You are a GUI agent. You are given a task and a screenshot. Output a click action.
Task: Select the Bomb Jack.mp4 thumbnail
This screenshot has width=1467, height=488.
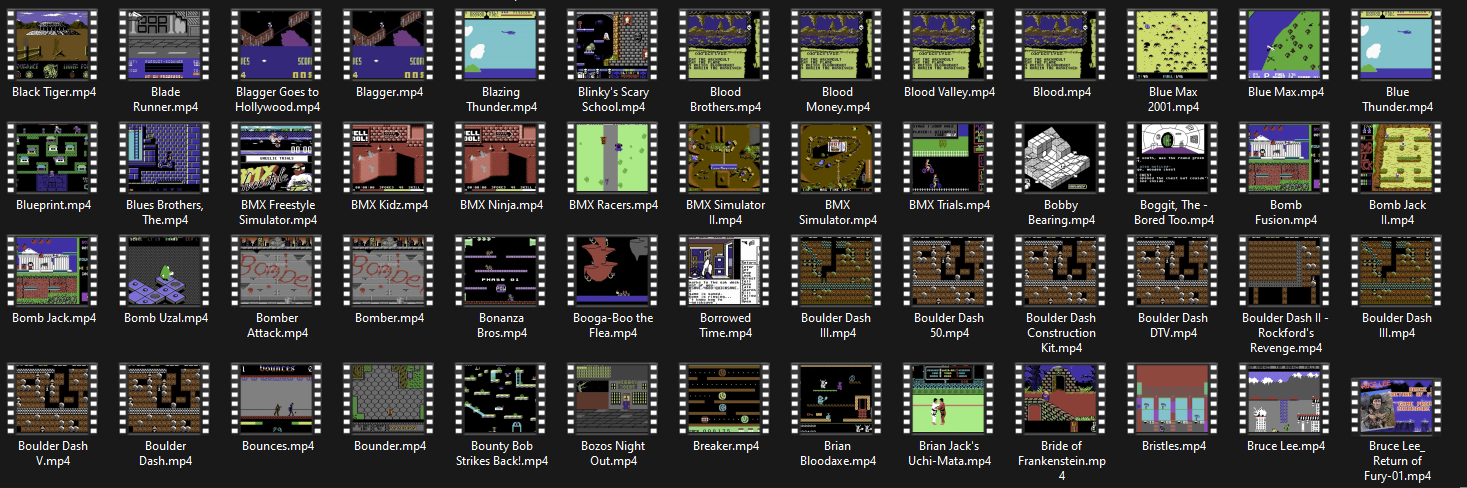(x=54, y=270)
